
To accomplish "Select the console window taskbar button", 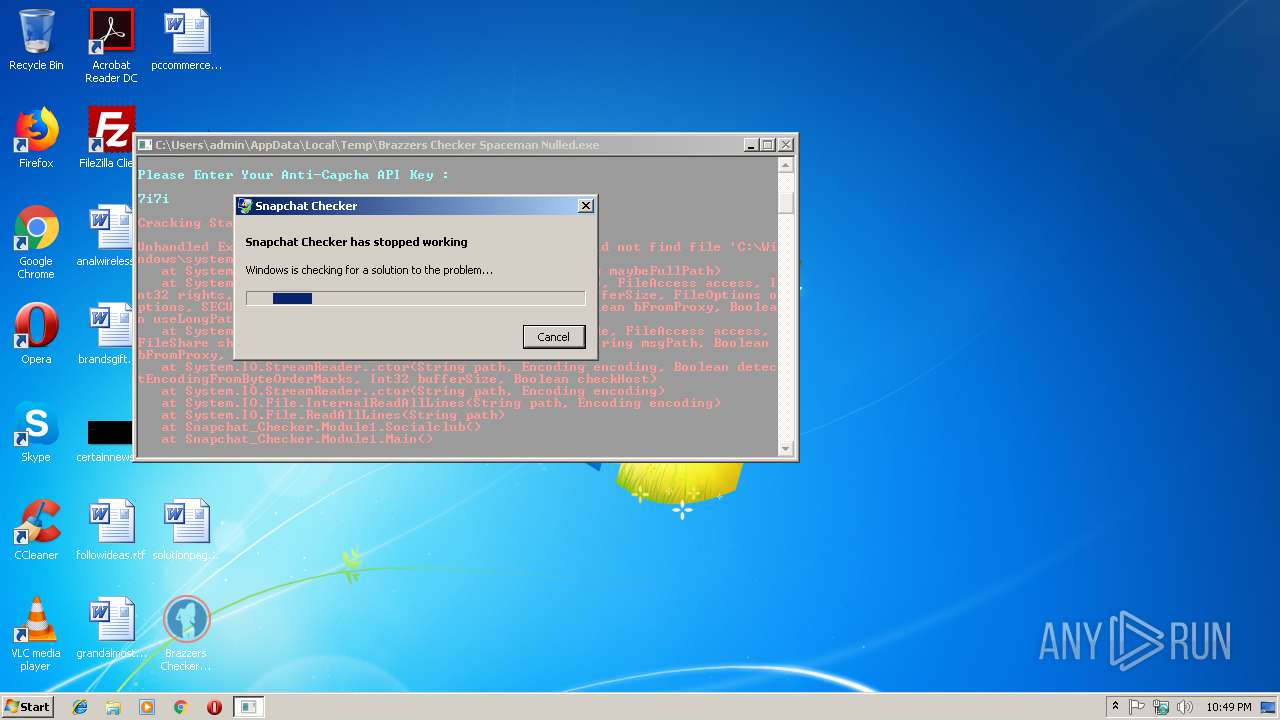I will coord(248,707).
